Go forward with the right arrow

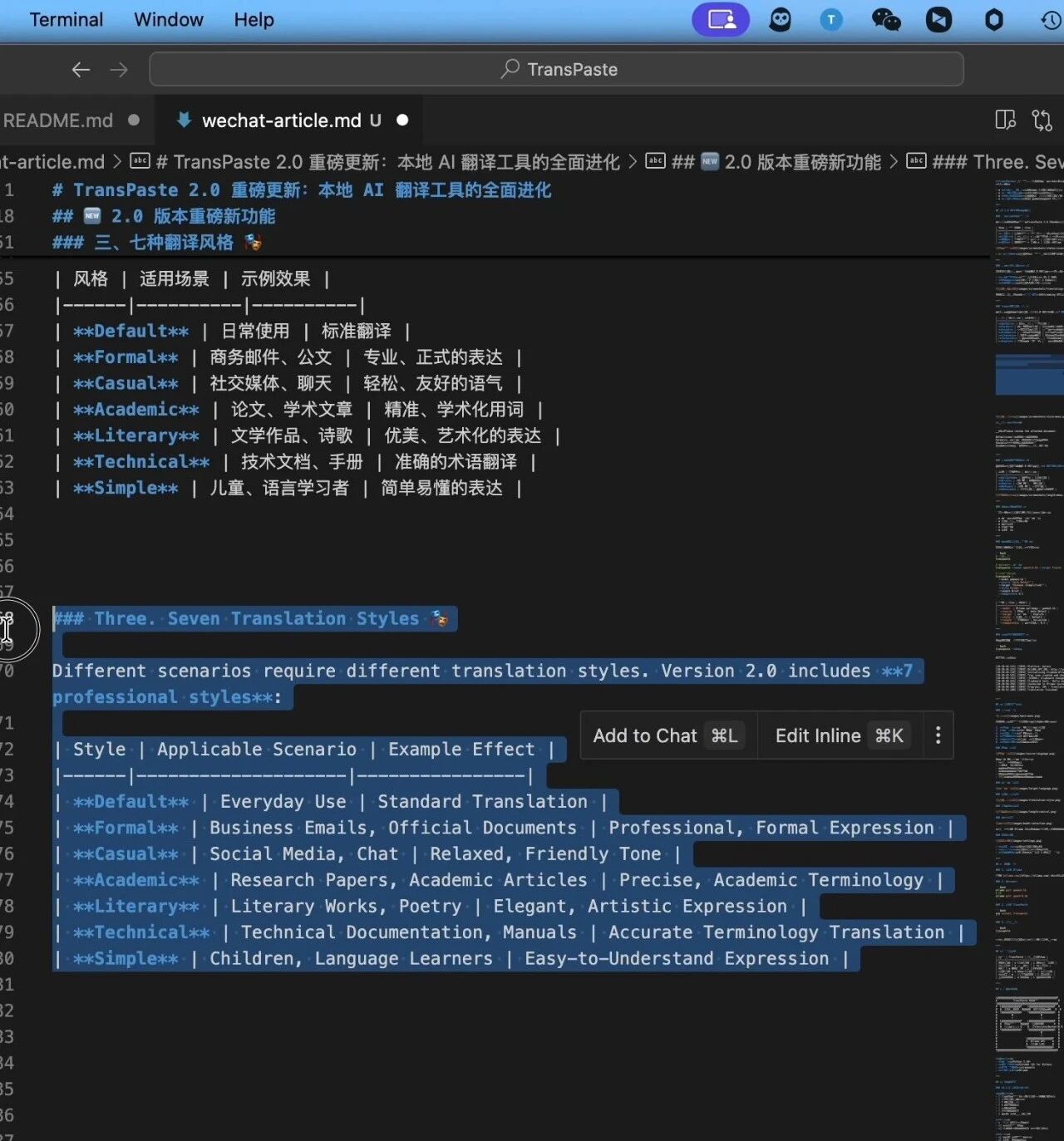[119, 70]
